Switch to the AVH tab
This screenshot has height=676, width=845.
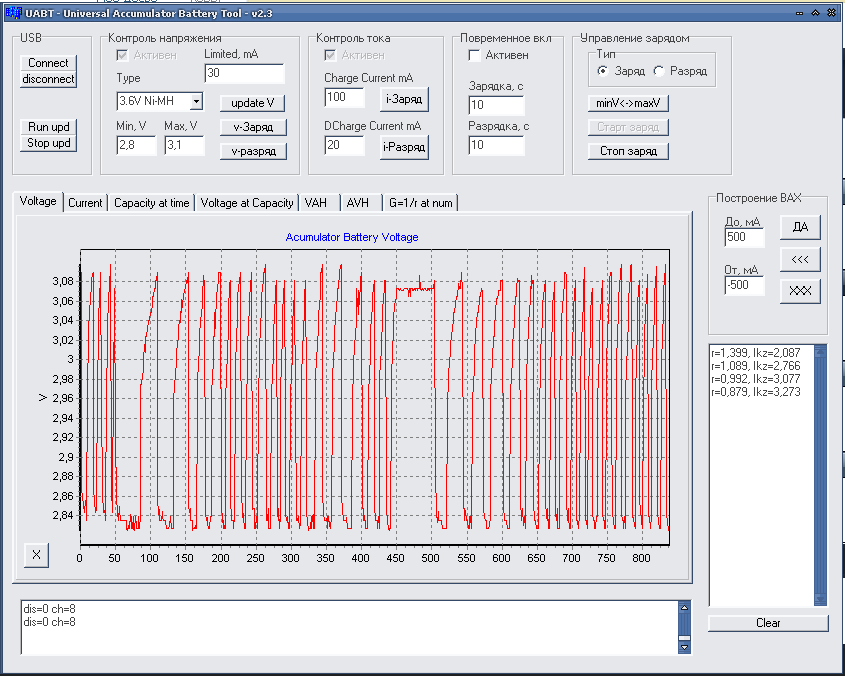pos(362,203)
